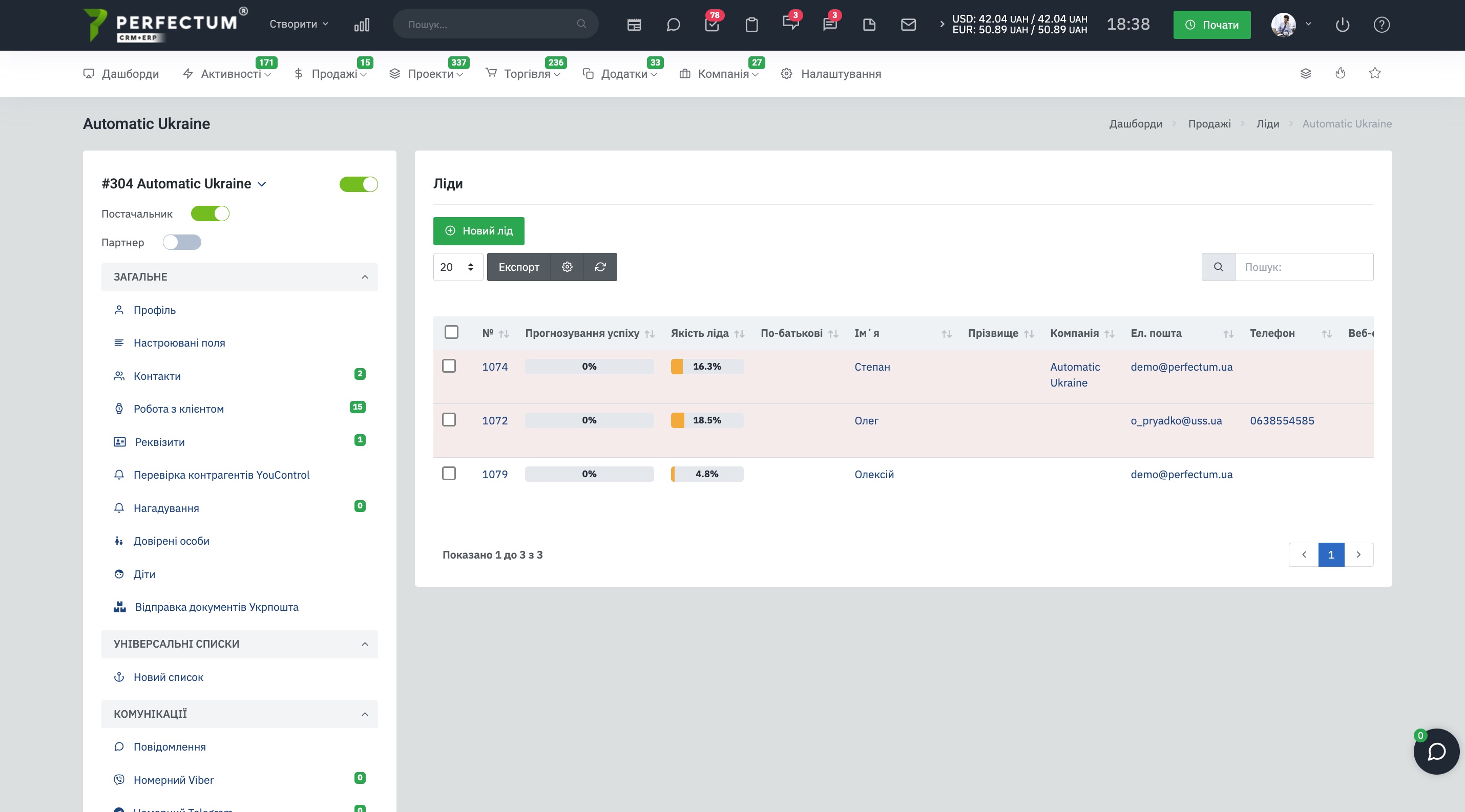The width and height of the screenshot is (1465, 812).
Task: Click the Новий лід button
Action: point(478,231)
